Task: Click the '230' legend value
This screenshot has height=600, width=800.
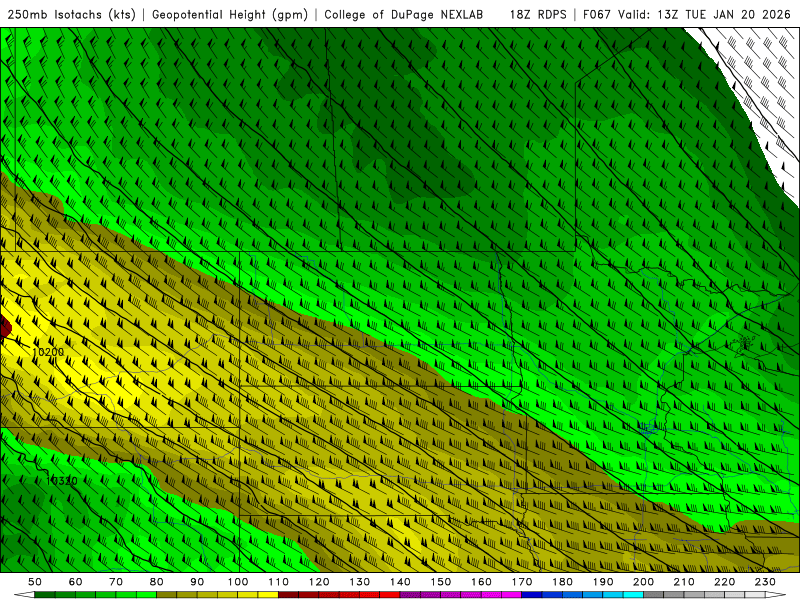Action: point(765,582)
